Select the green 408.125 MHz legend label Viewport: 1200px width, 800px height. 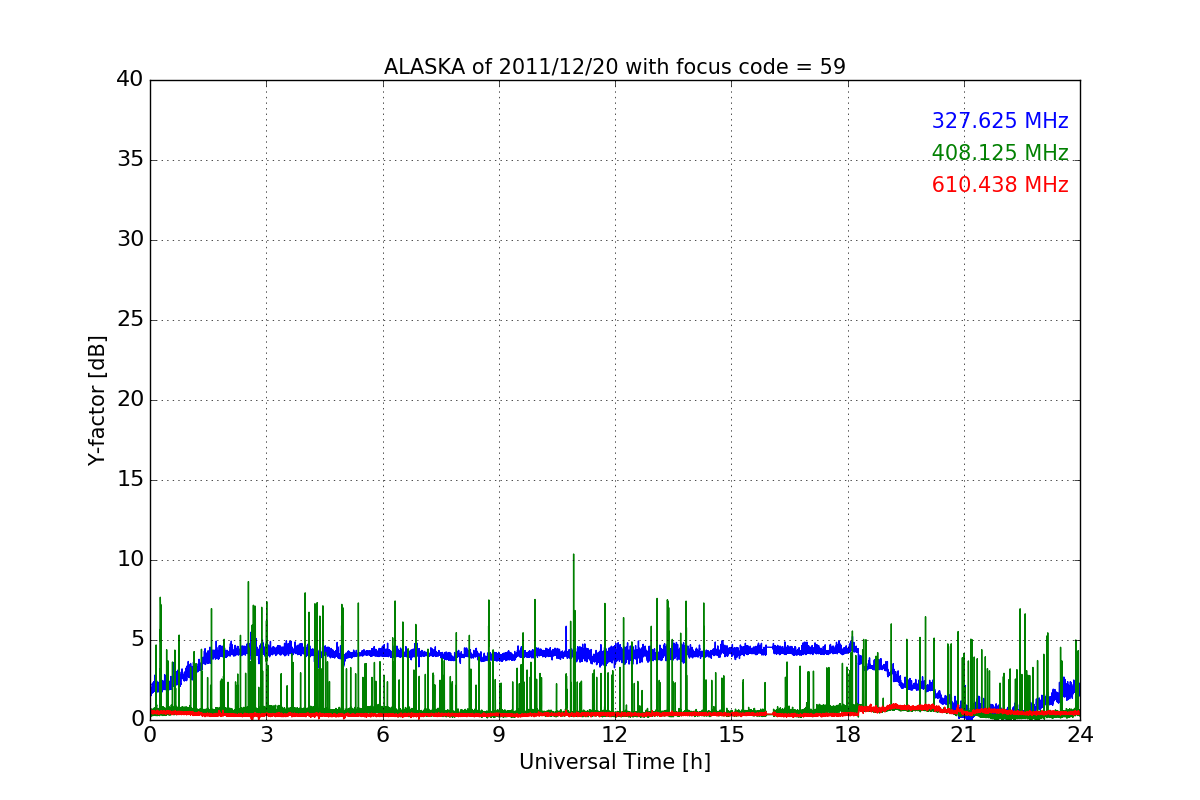[x=1000, y=153]
